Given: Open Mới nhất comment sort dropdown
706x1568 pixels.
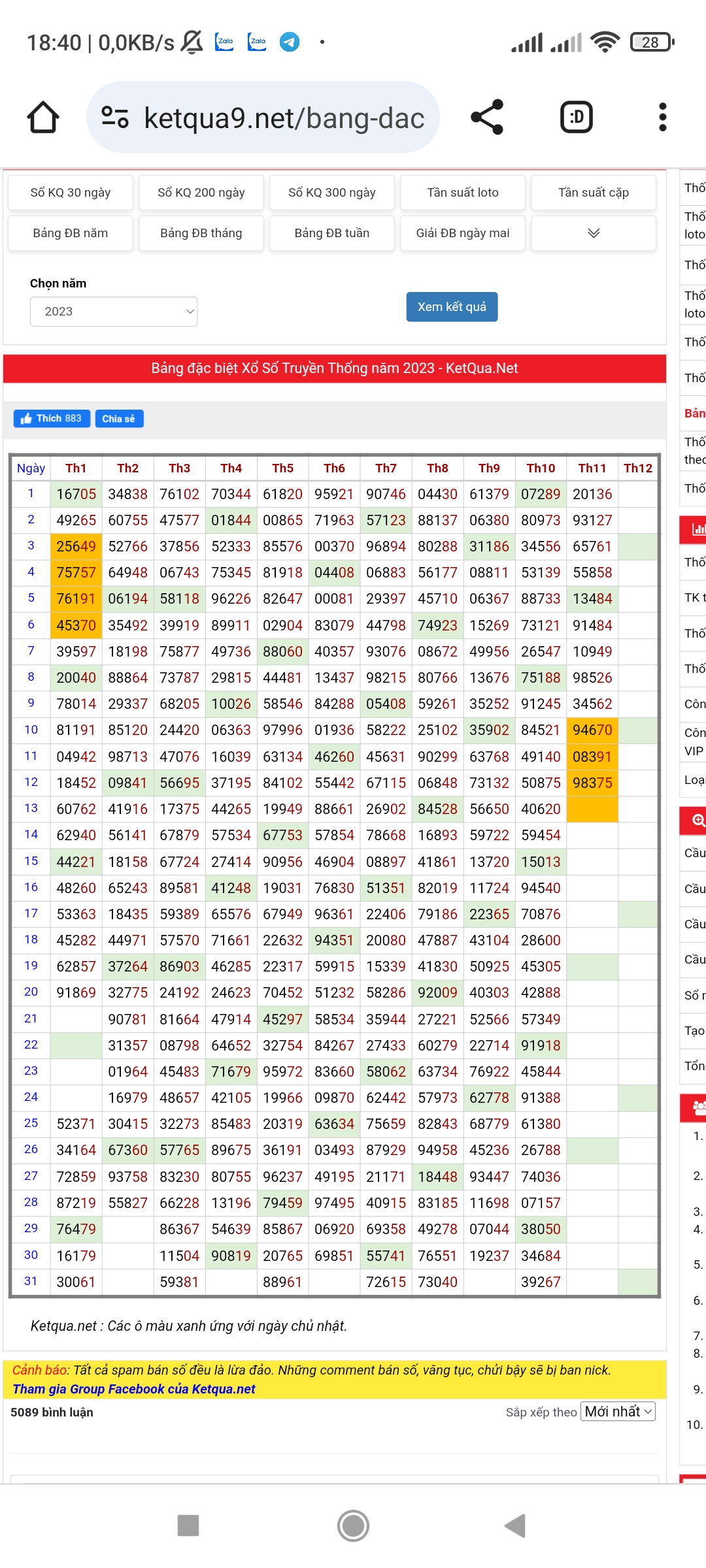Looking at the screenshot, I should tap(618, 1412).
